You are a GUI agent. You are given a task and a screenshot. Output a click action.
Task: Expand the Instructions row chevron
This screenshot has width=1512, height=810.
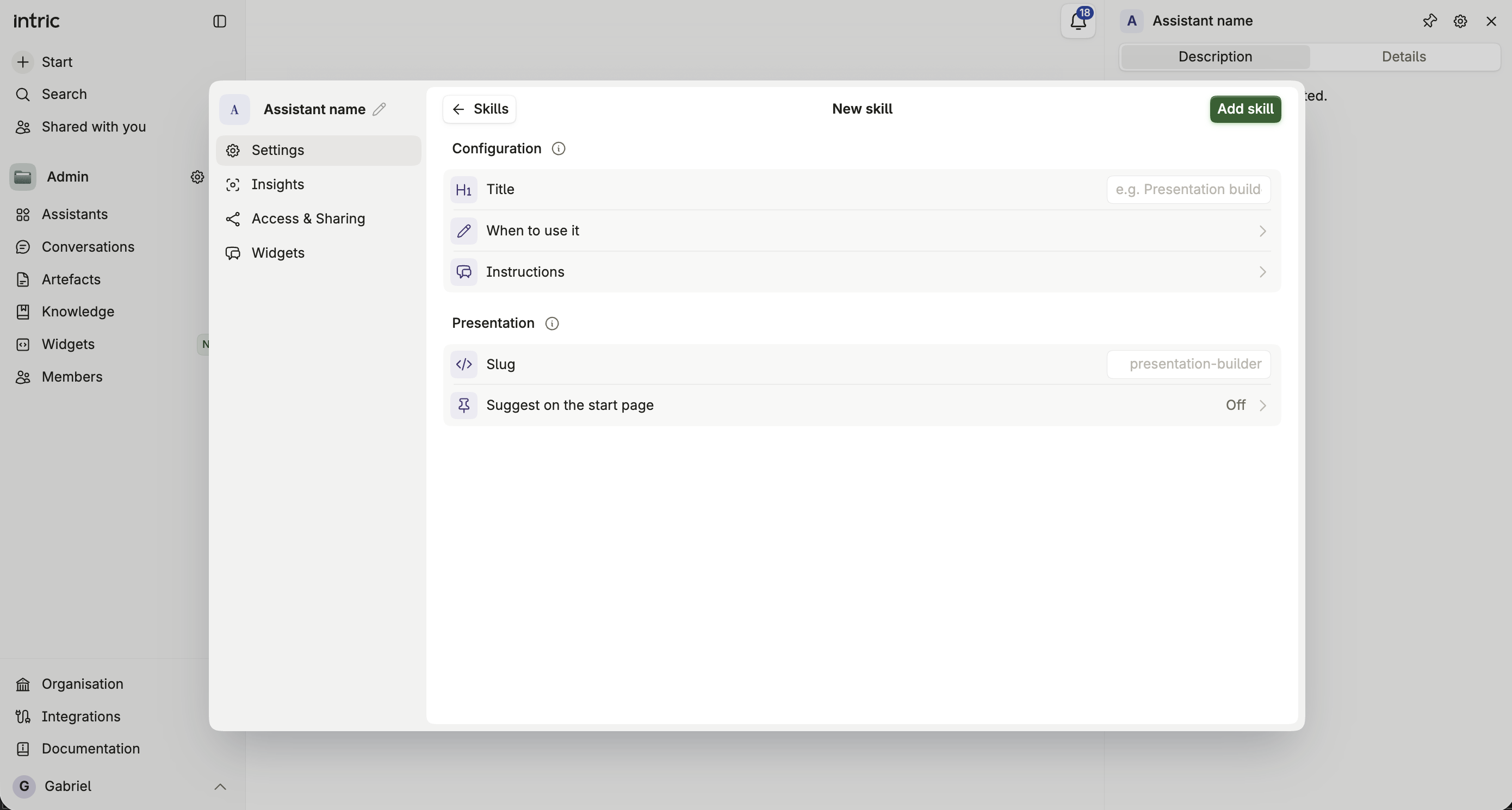click(x=1262, y=272)
